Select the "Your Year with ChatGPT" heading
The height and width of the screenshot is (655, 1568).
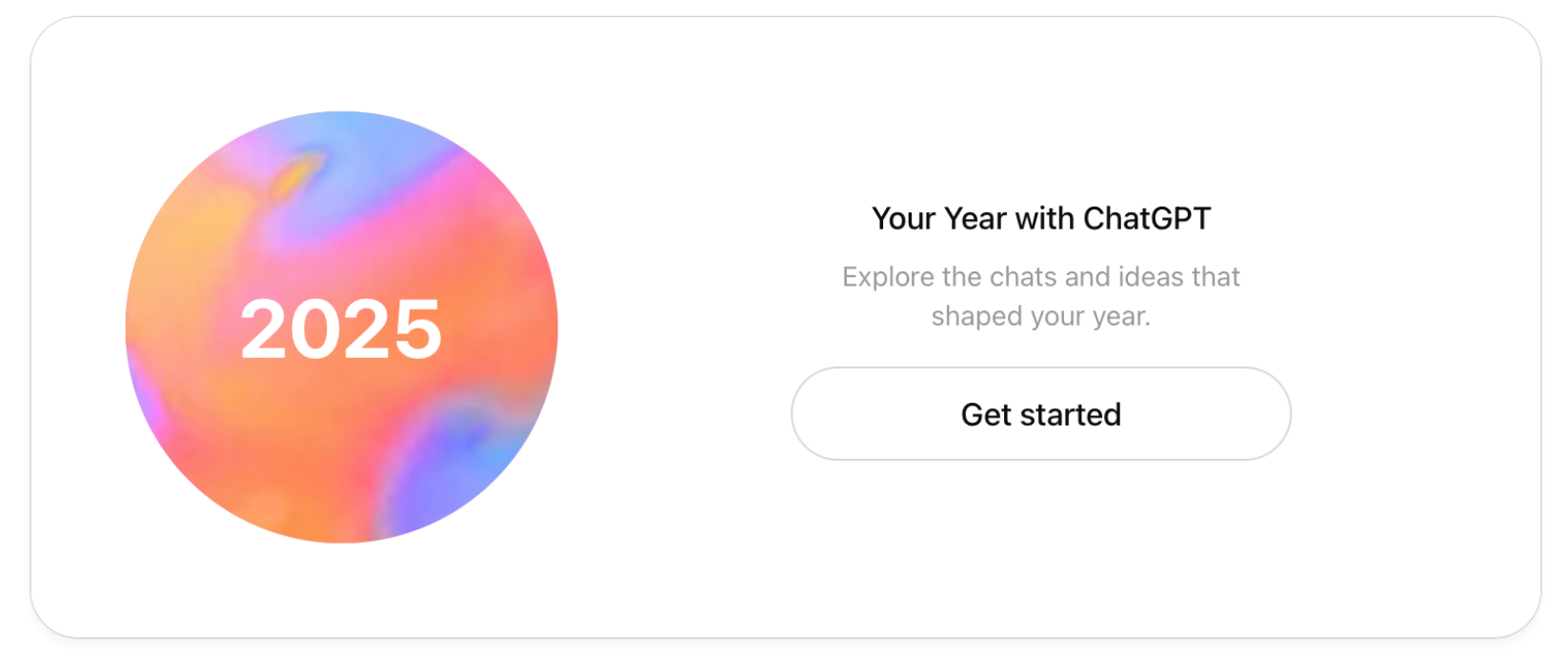1040,219
